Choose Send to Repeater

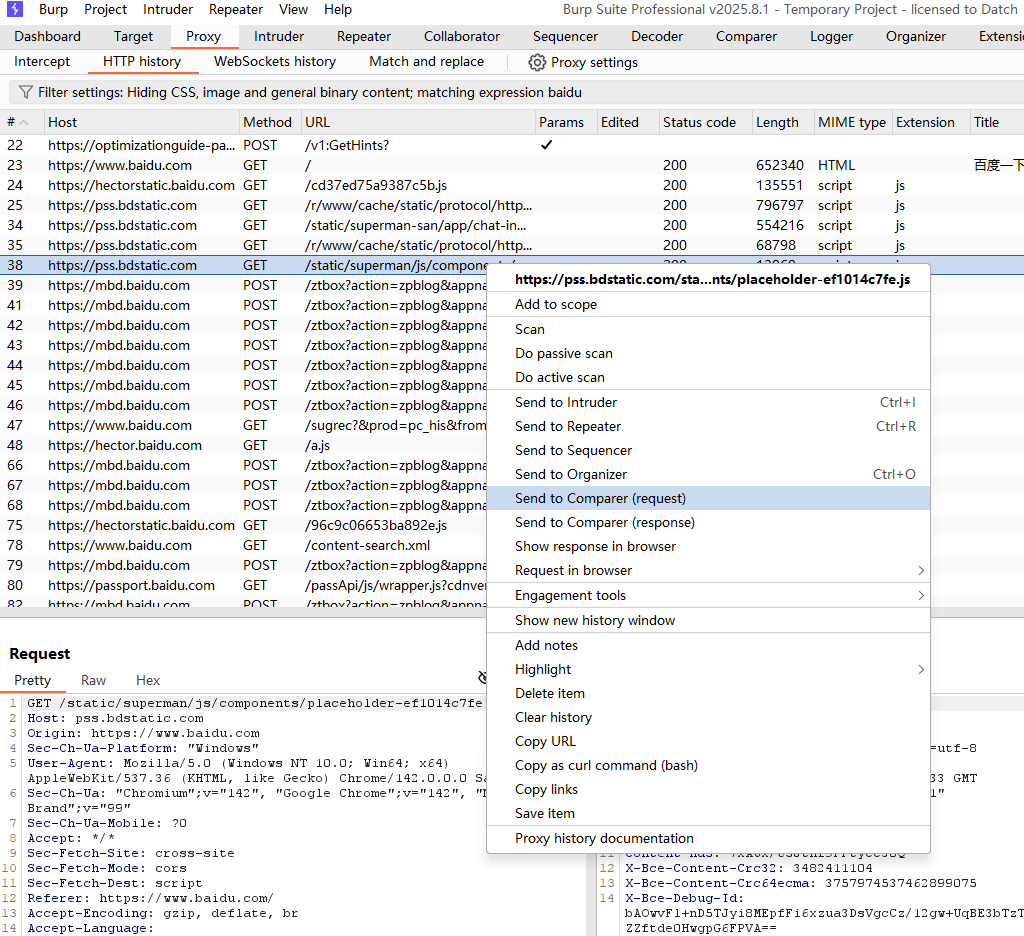(709, 427)
